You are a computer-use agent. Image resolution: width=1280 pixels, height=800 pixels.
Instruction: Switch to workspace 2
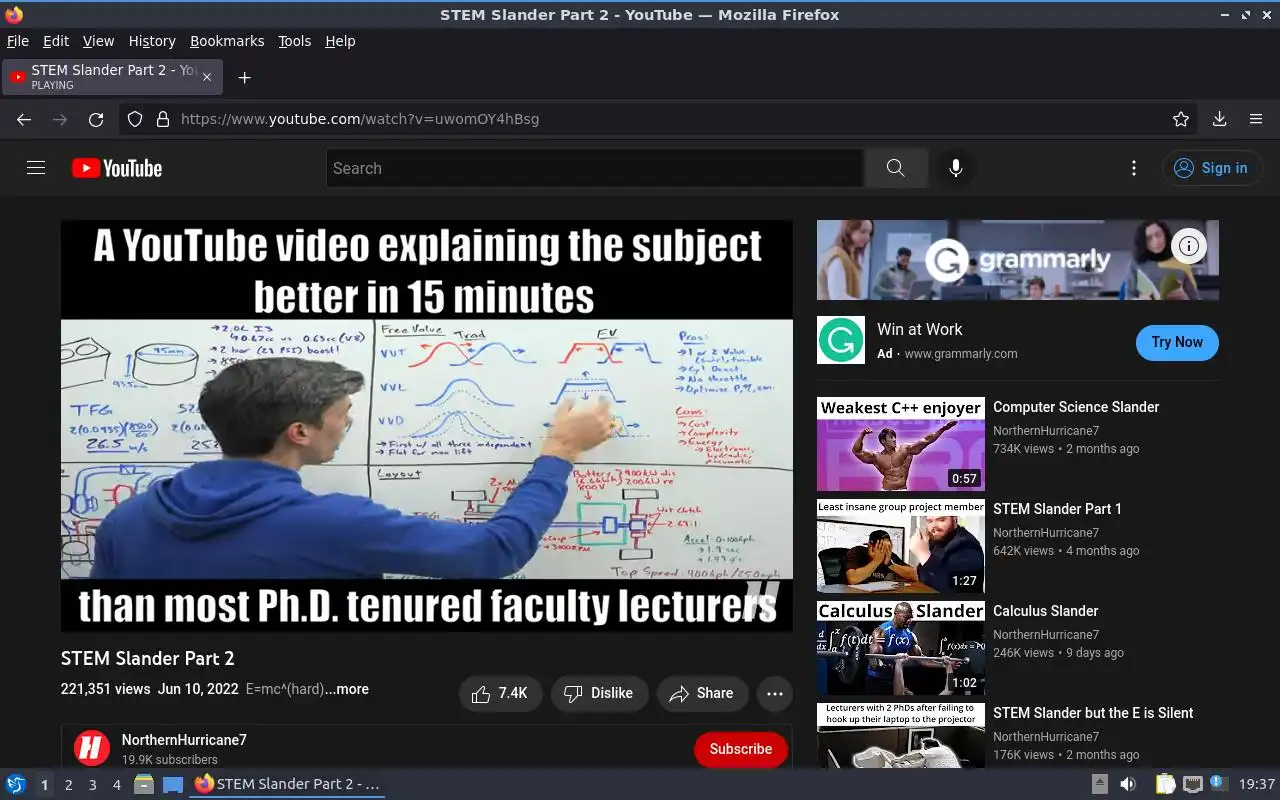click(x=68, y=785)
